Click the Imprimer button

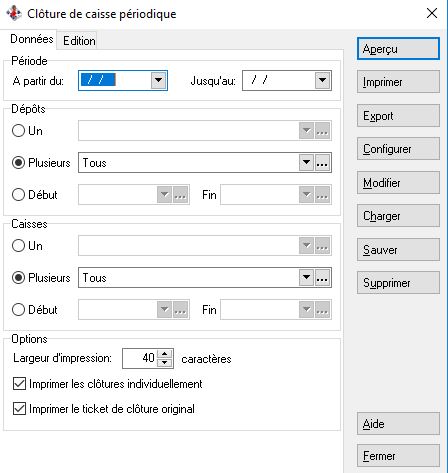pos(398,82)
